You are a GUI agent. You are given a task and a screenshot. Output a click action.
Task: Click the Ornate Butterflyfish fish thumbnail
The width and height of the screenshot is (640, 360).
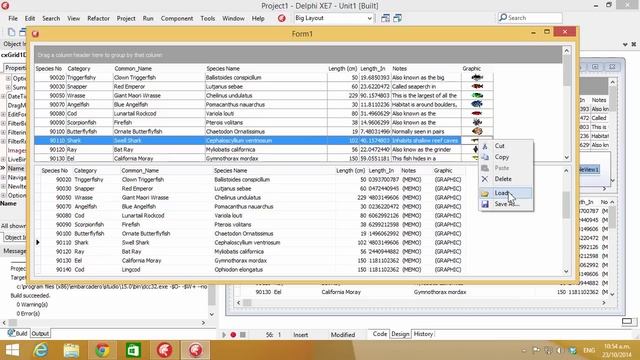pos(477,131)
